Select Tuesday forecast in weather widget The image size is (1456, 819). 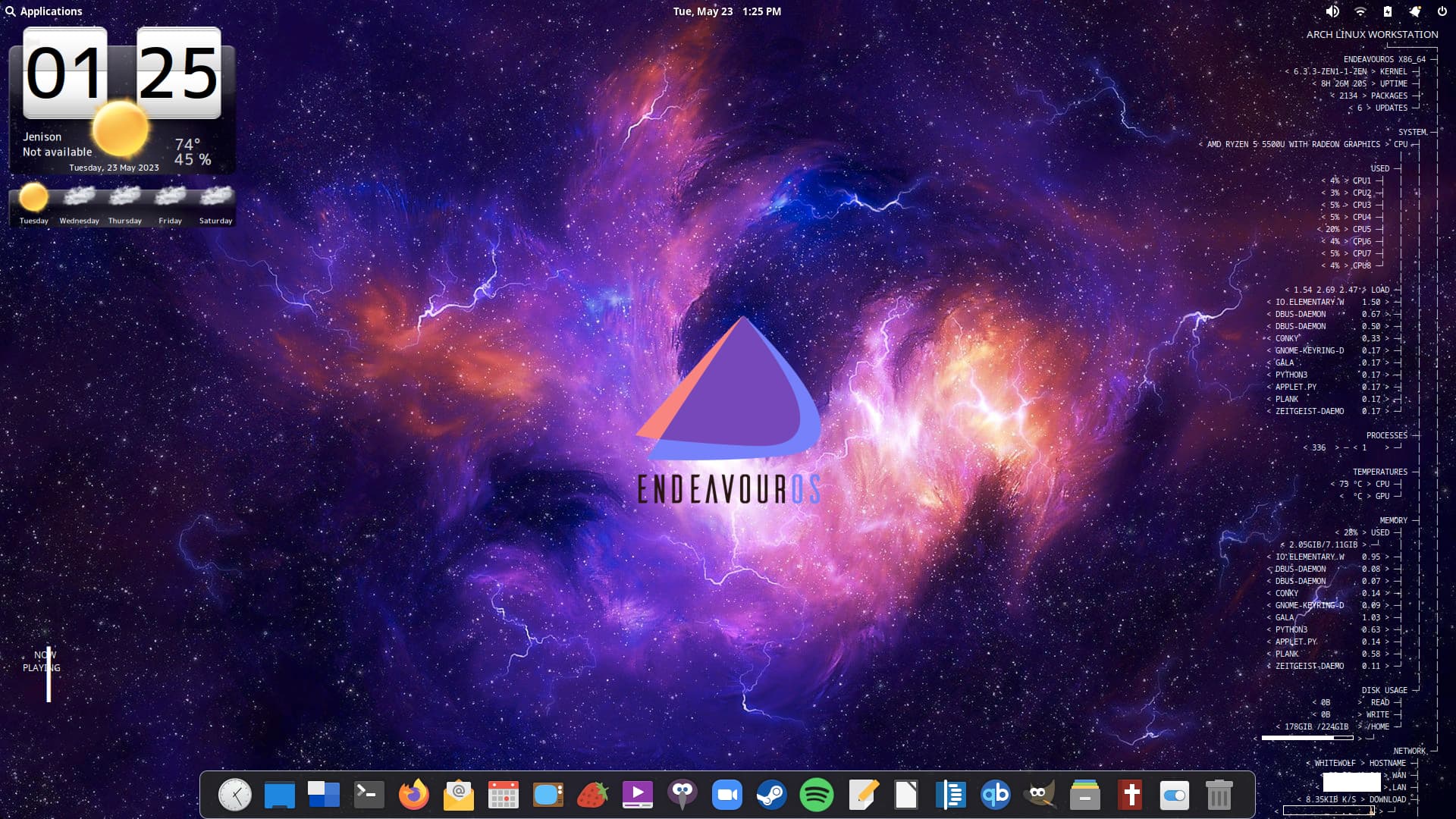click(x=33, y=204)
